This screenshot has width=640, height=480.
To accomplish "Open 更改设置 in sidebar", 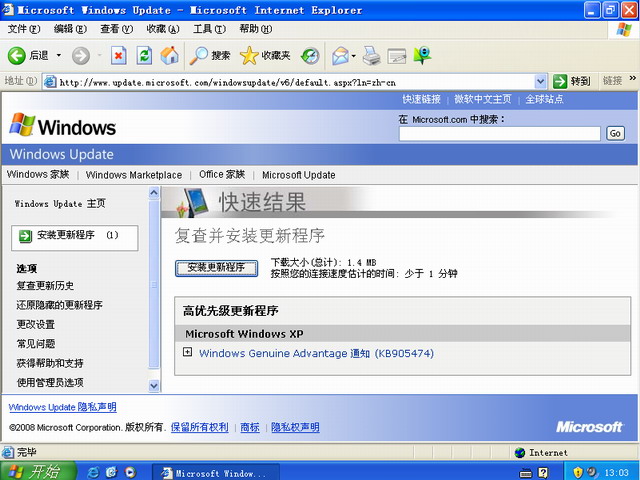I will click(36, 324).
